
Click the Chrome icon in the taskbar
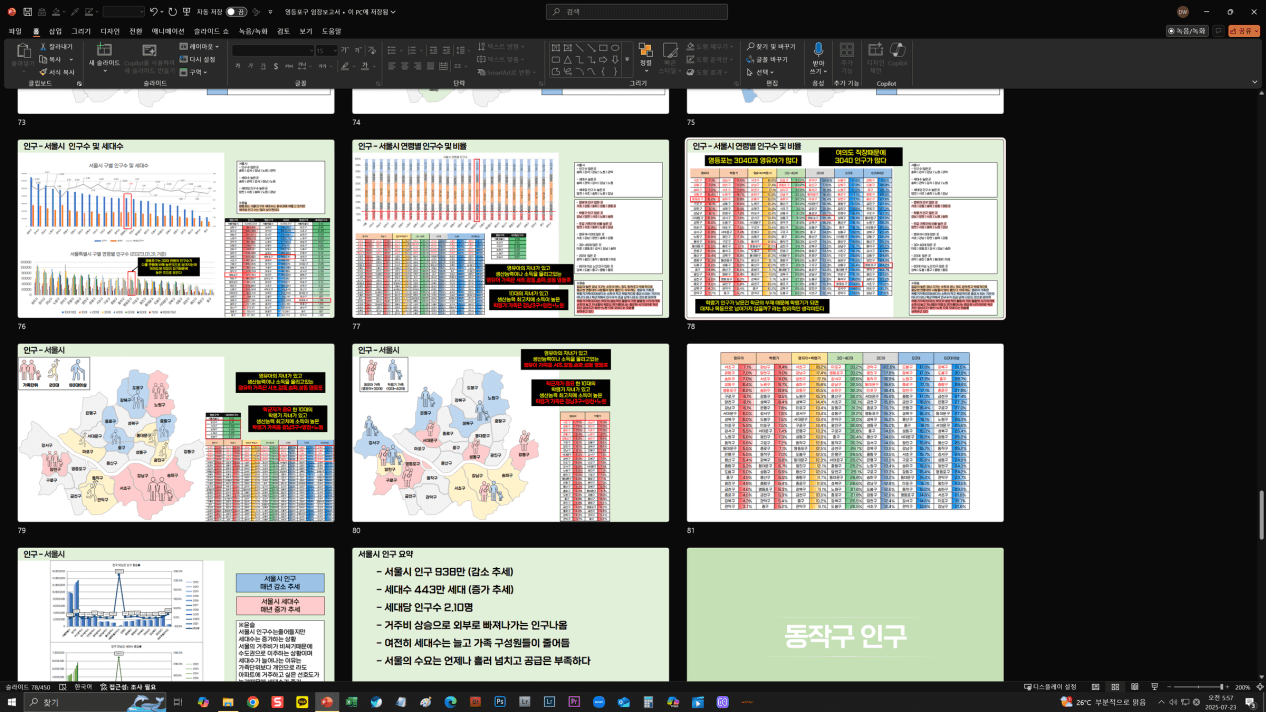pos(253,702)
